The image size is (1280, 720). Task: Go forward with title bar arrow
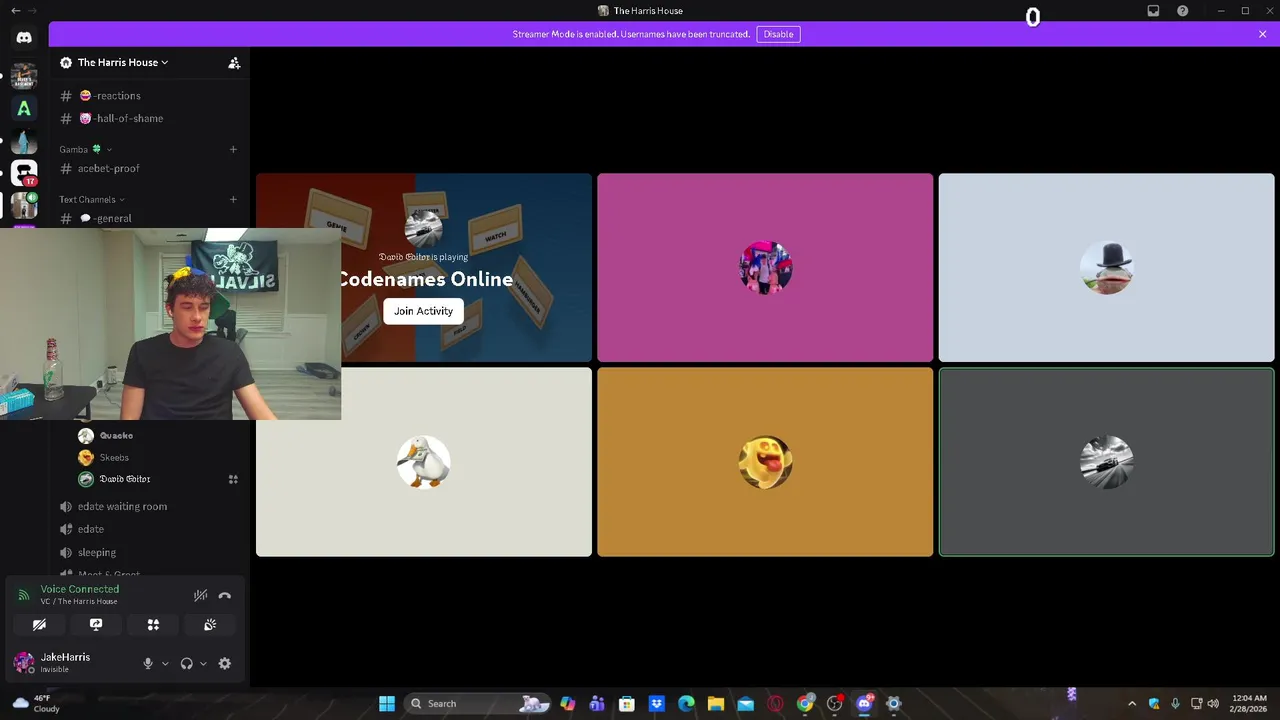pos(33,11)
